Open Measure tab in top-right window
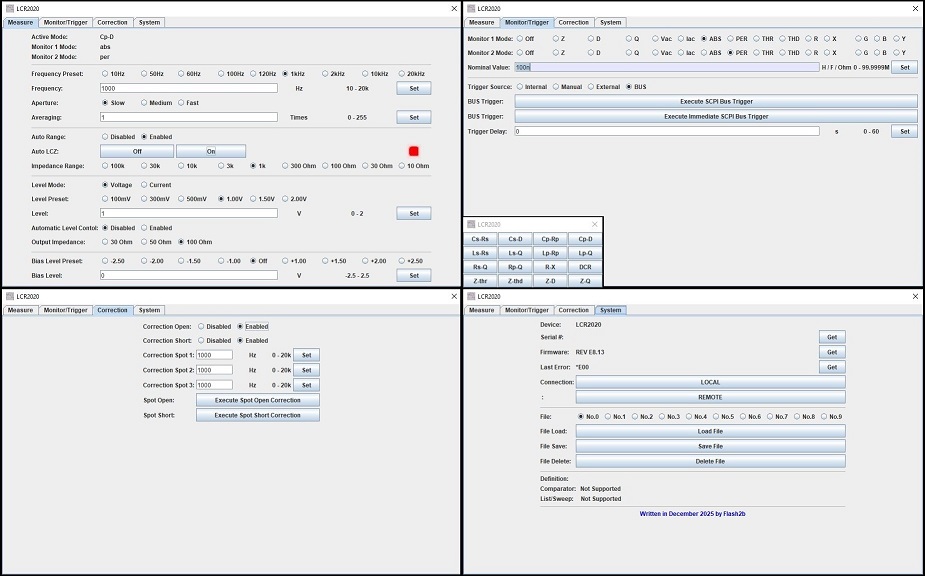The image size is (925, 576). [481, 22]
